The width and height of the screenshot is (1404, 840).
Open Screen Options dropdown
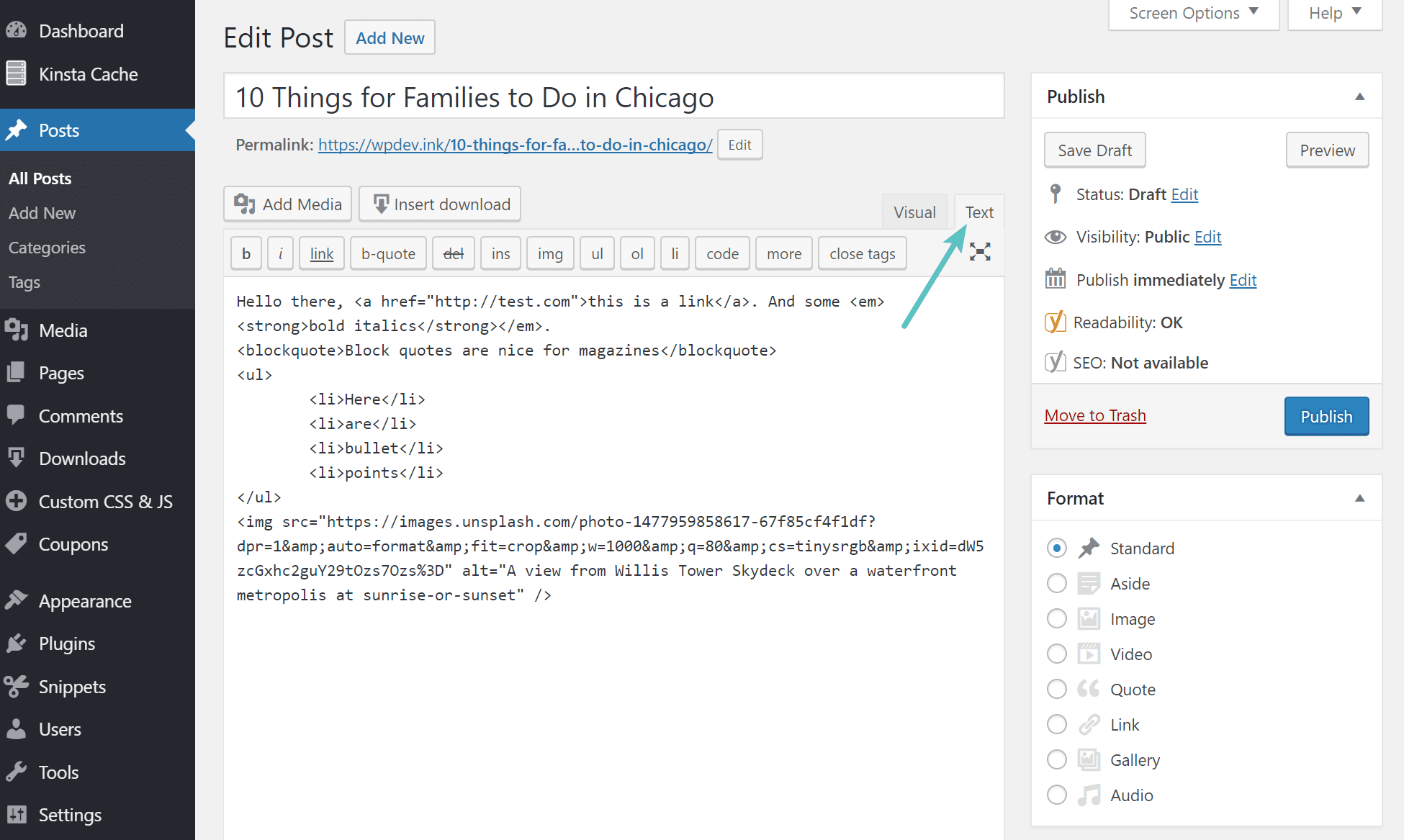[x=1192, y=13]
